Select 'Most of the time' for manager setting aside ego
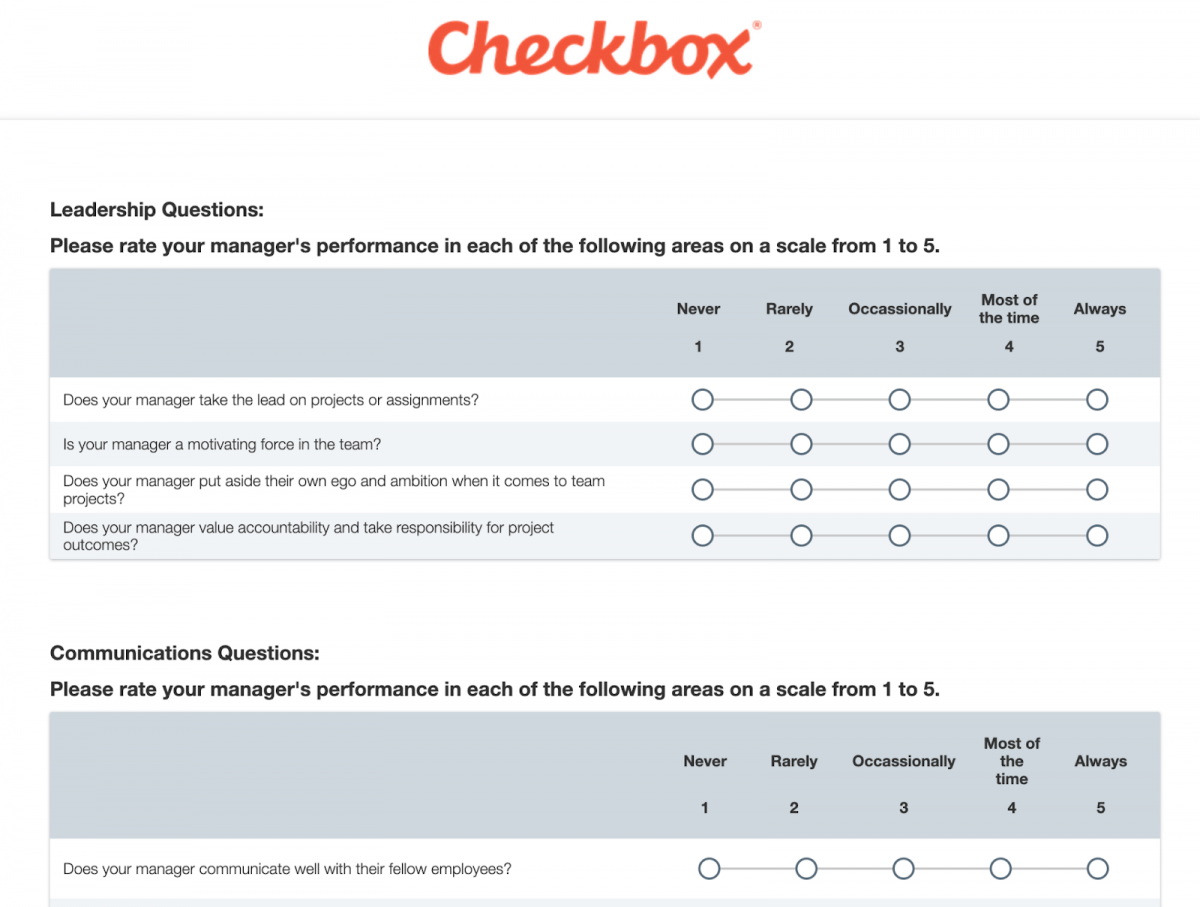Image resolution: width=1200 pixels, height=907 pixels. (998, 489)
